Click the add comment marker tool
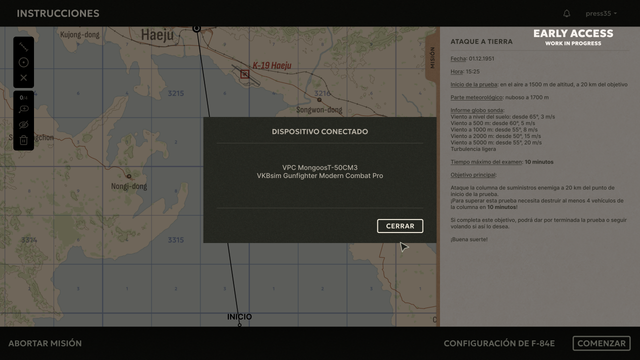 tap(23, 109)
